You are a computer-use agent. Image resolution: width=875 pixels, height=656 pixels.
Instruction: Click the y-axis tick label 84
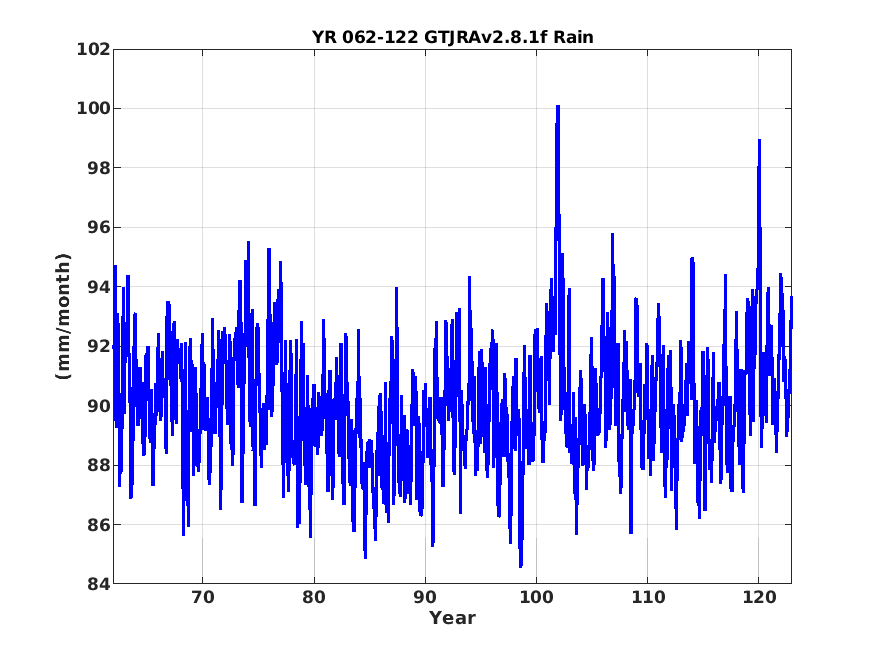(x=99, y=584)
